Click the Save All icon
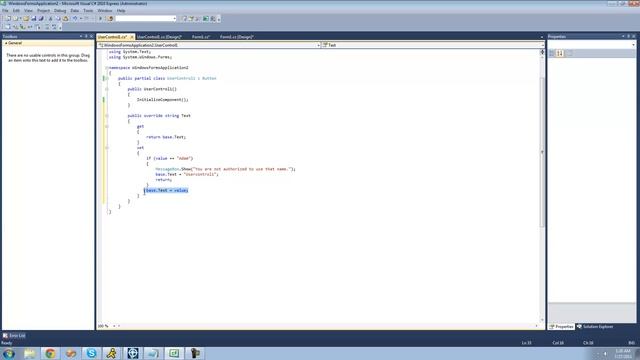Viewport: 640px width, 360px height. click(41, 19)
